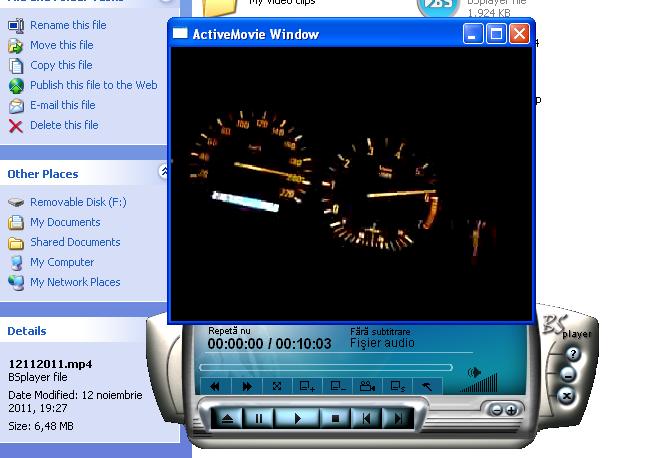
Task: Pause playback in BSplayer
Action: (x=259, y=418)
